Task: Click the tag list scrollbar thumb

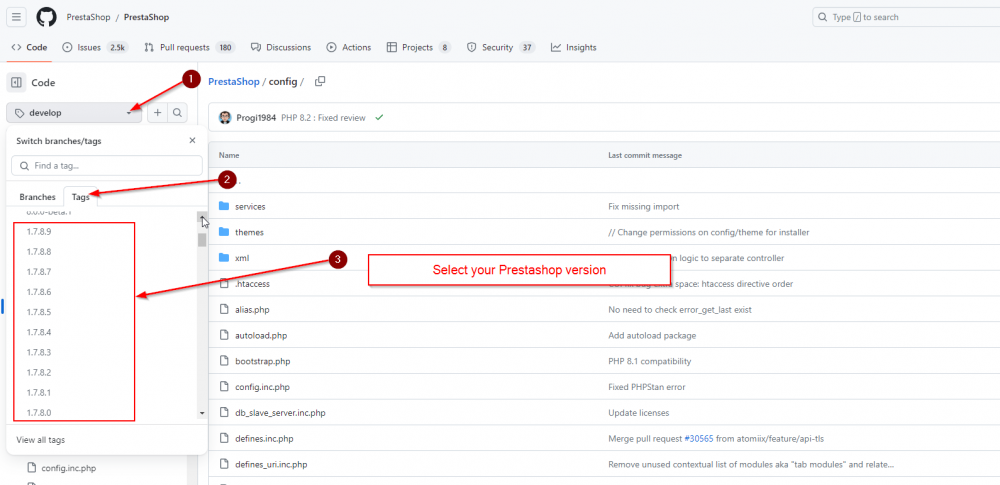Action: [x=202, y=240]
